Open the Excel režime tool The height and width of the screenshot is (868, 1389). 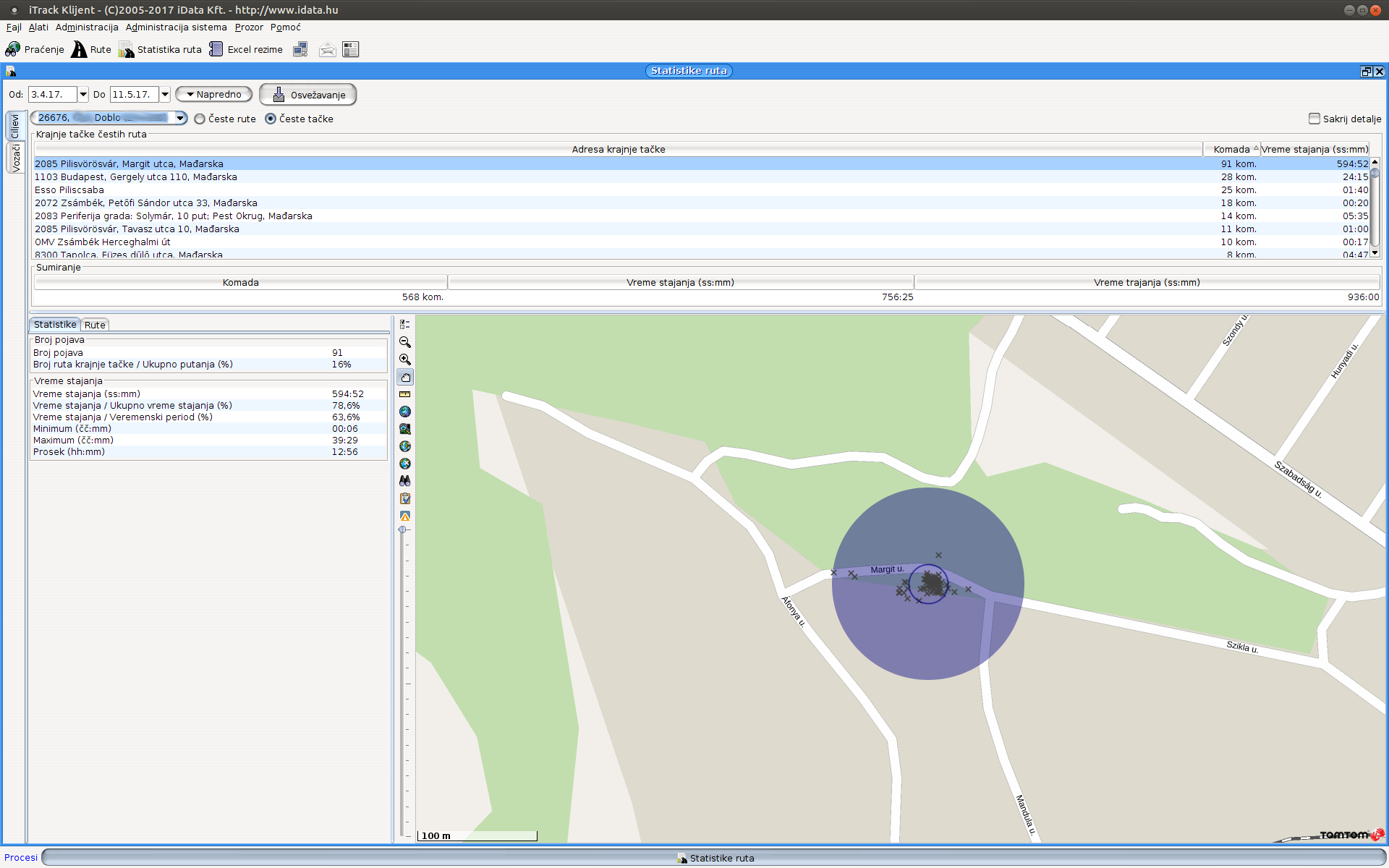[246, 49]
